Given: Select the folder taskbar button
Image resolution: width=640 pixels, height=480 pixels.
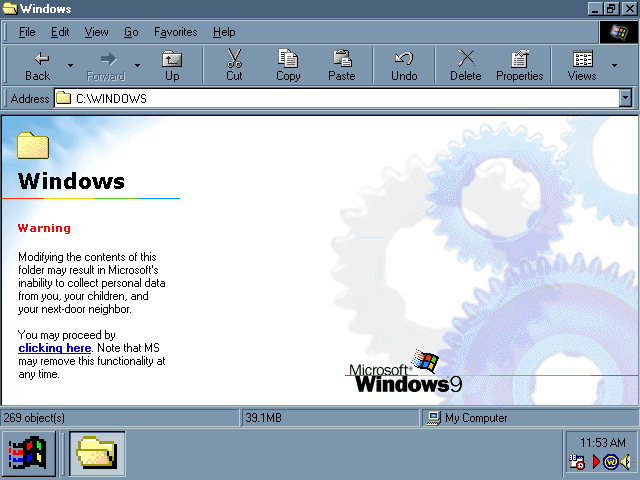Looking at the screenshot, I should click(97, 453).
